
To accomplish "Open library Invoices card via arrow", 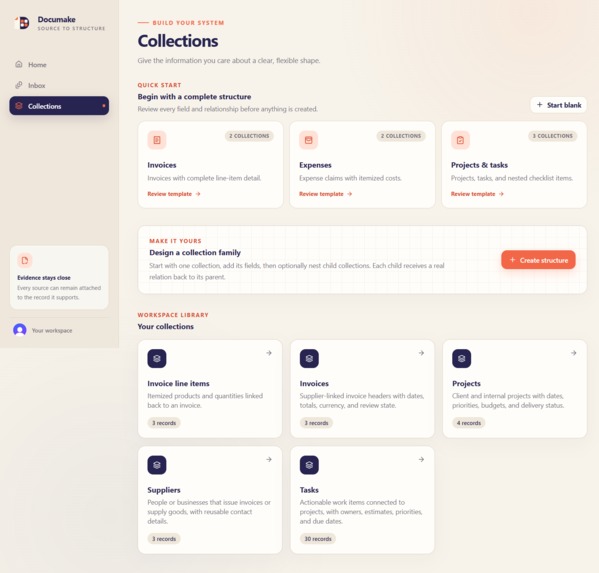I will point(421,353).
